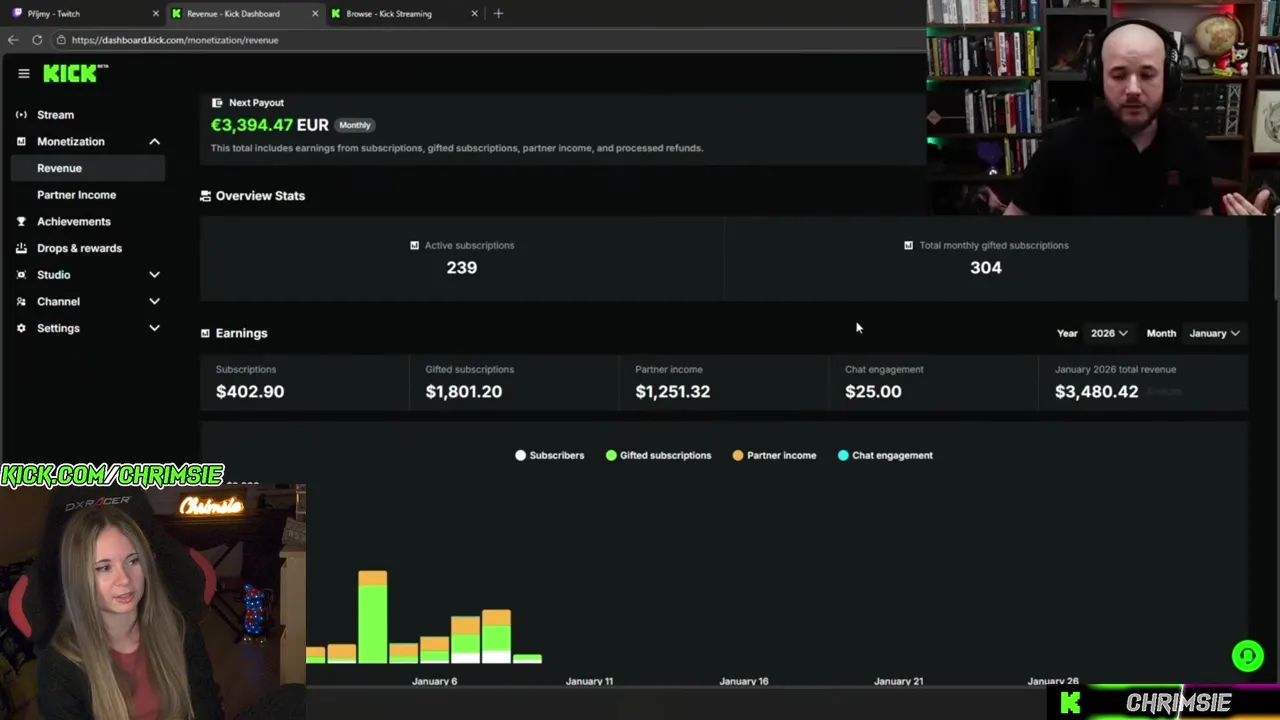1280x720 pixels.
Task: Switch to the Pfjmy - Twitch tab
Action: click(85, 14)
